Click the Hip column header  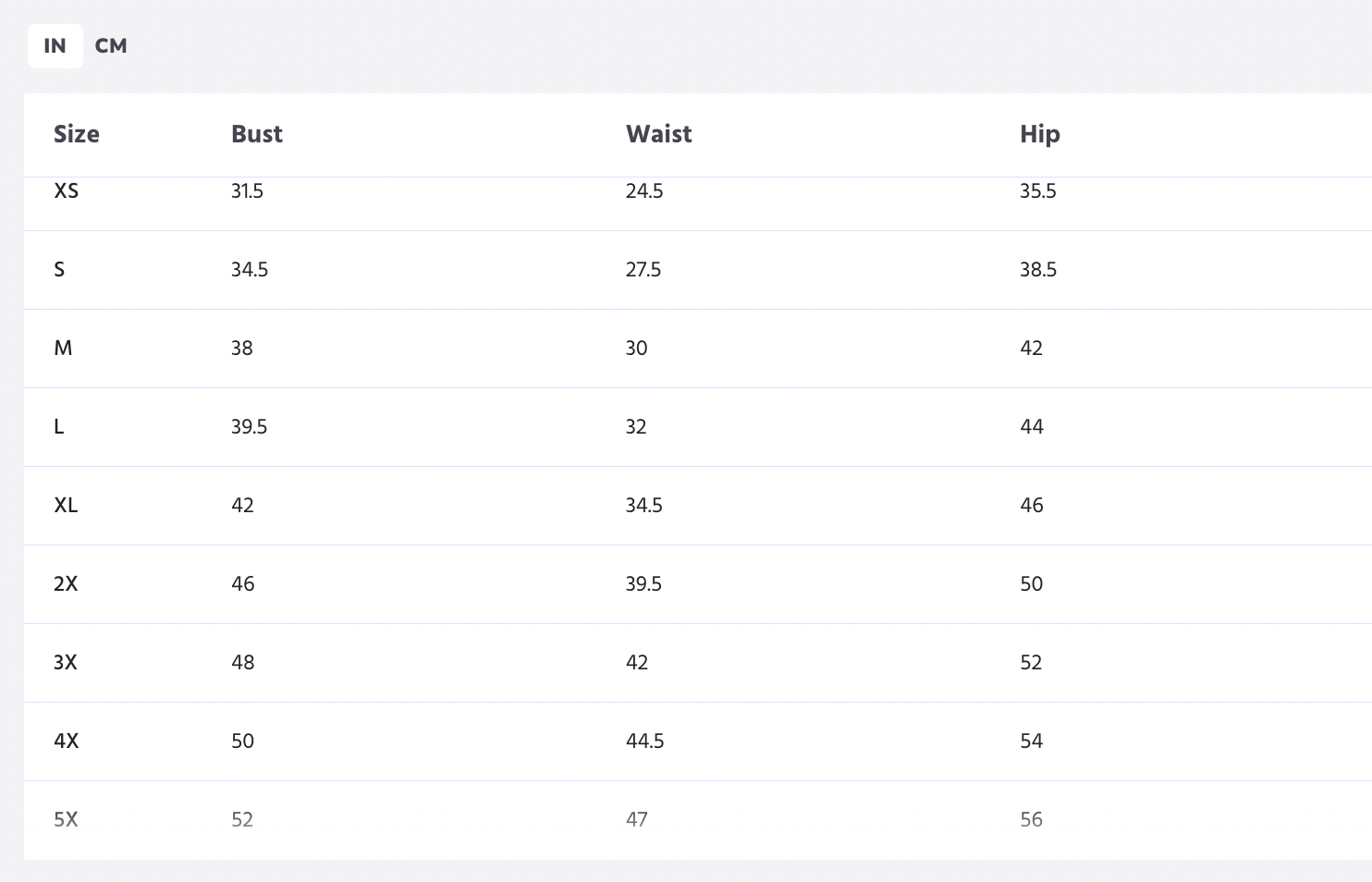(1040, 135)
